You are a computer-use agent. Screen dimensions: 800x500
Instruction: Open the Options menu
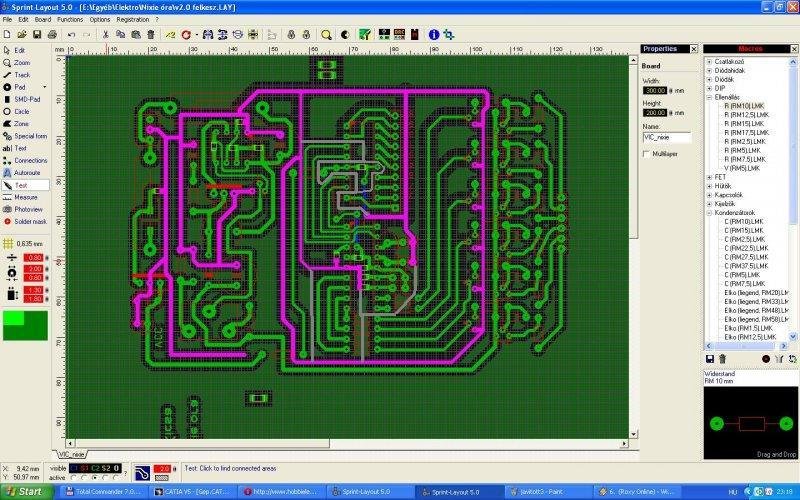(100, 19)
